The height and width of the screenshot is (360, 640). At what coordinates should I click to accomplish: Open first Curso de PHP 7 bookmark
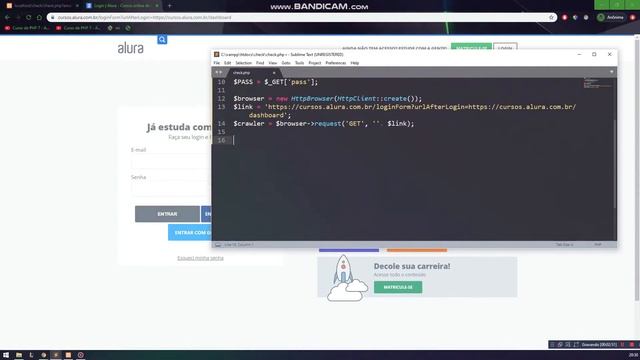(x=27, y=28)
